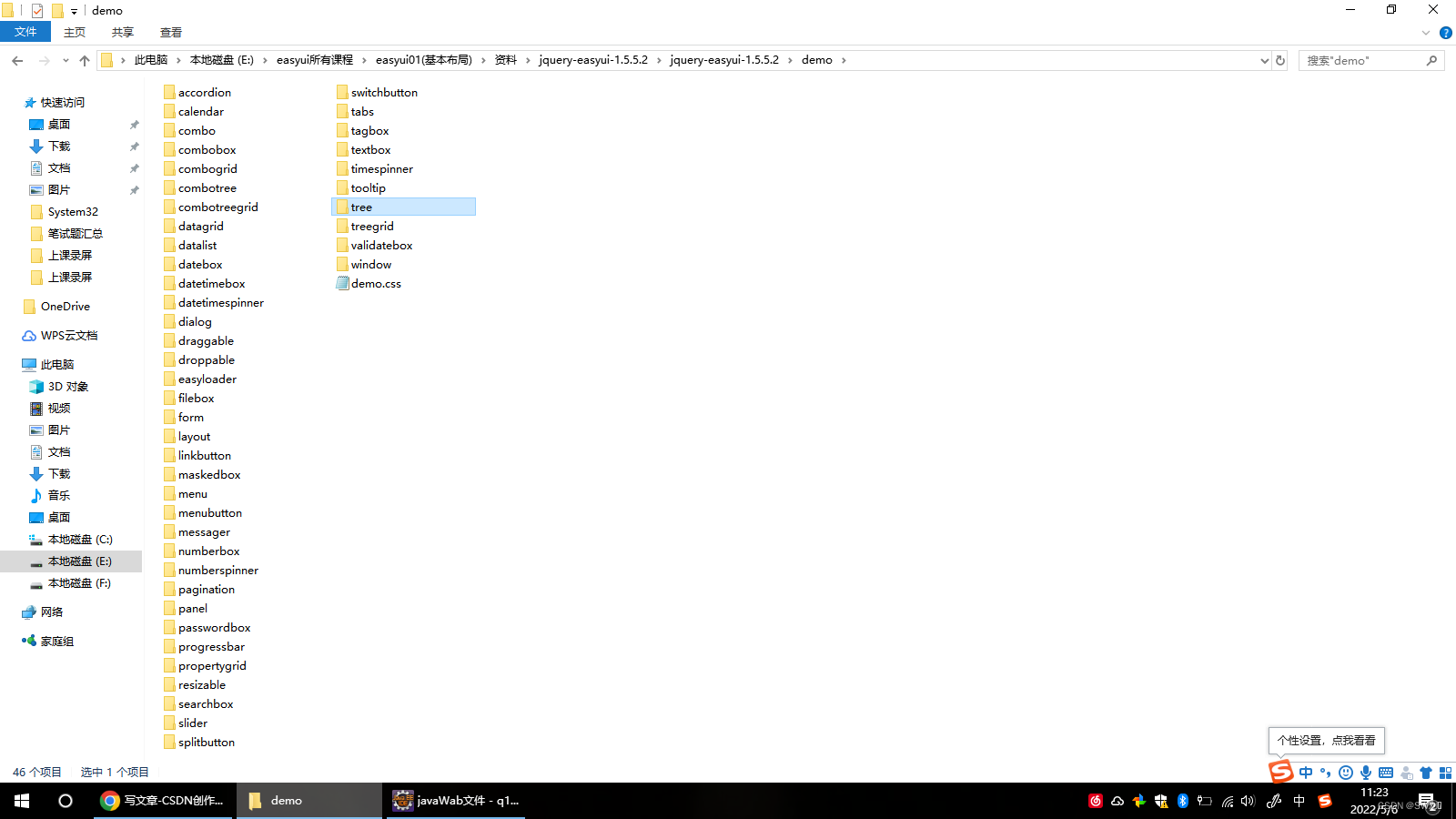This screenshot has height=819, width=1456.
Task: Click the Explorer help question mark icon
Action: [1446, 32]
